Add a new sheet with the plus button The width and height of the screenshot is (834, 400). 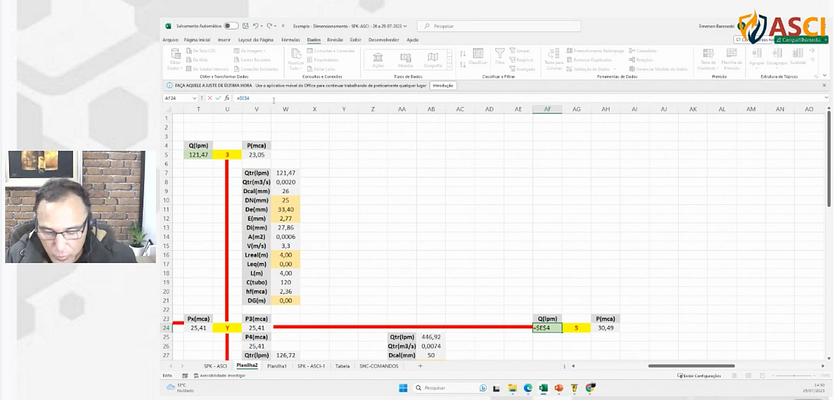pos(420,366)
